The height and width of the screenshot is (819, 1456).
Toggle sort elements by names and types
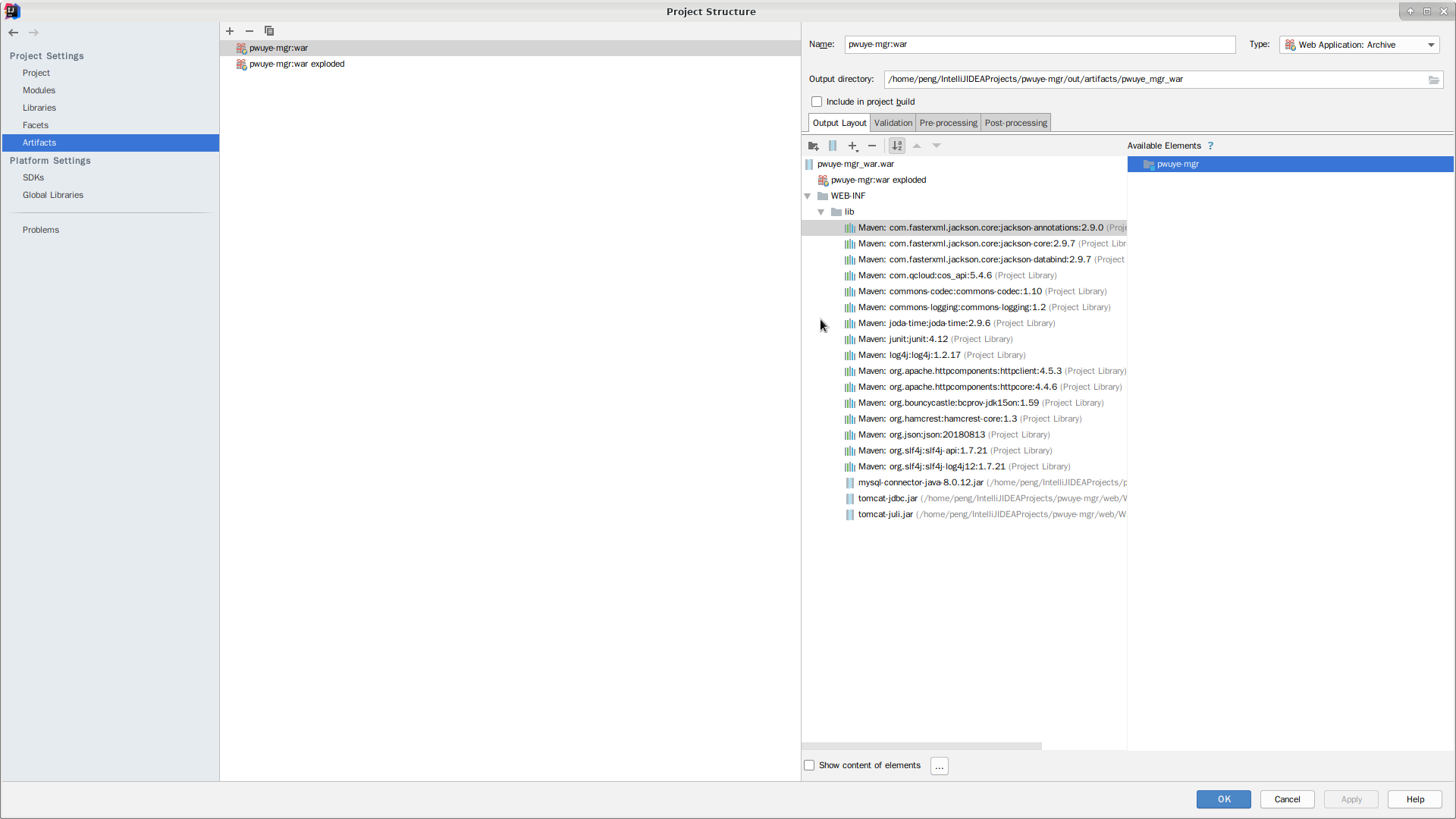897,146
